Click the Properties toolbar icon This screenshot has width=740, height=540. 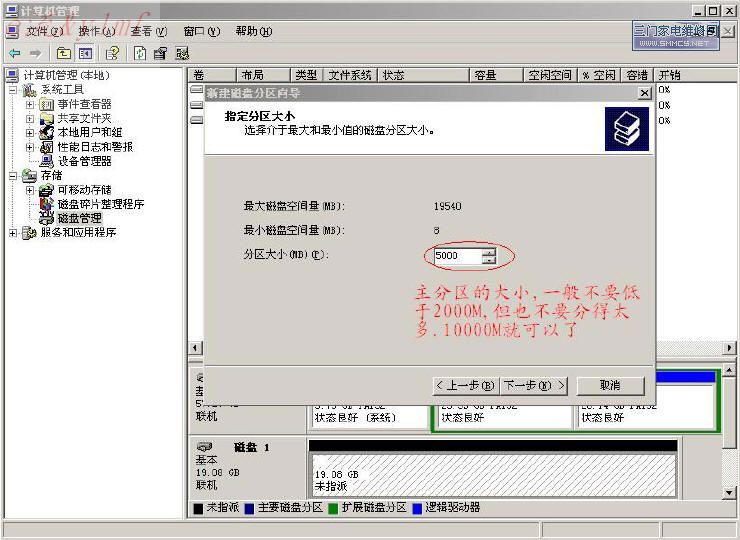pyautogui.click(x=160, y=53)
